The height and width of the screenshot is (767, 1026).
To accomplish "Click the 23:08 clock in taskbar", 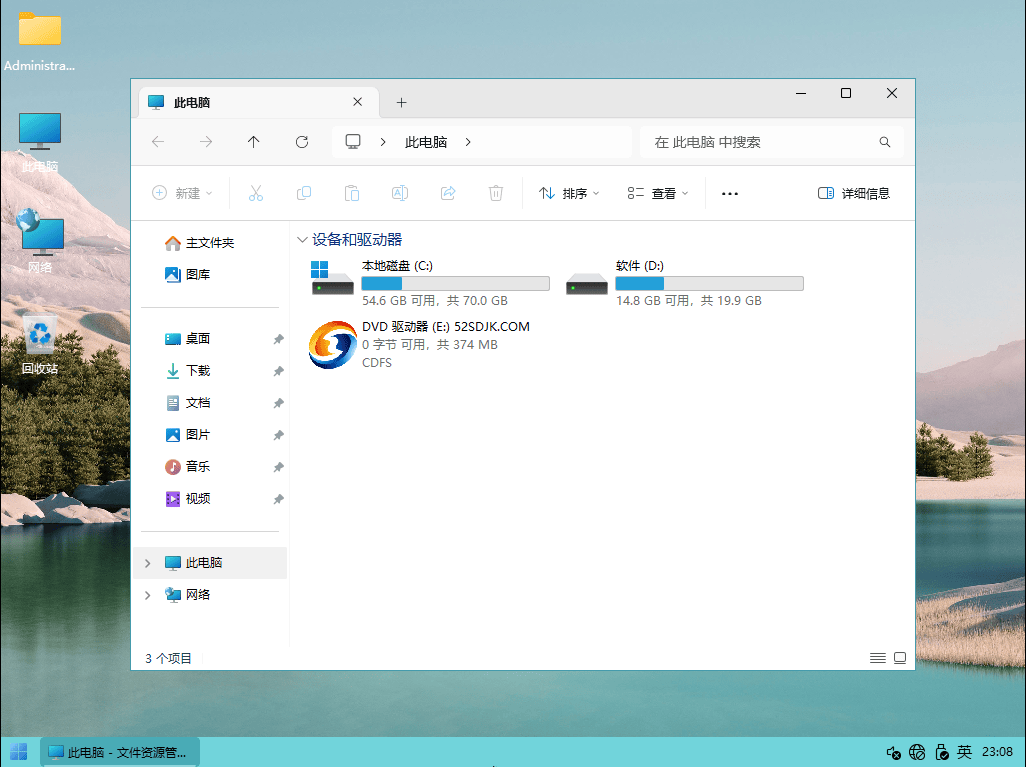I will pos(997,752).
